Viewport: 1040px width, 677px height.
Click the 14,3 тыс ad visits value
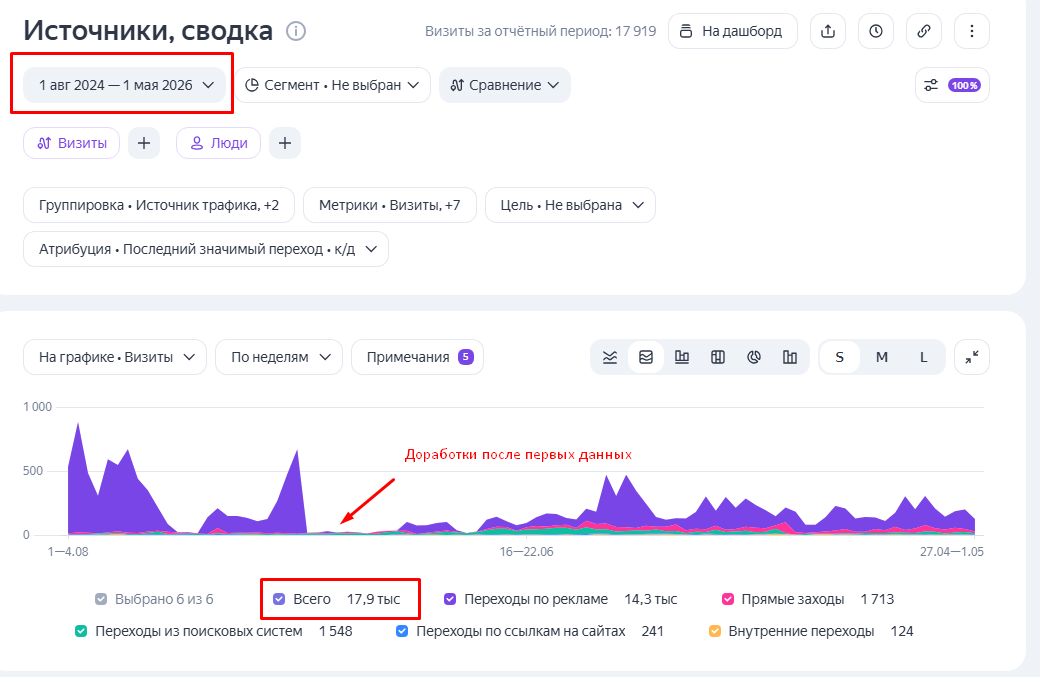(651, 599)
